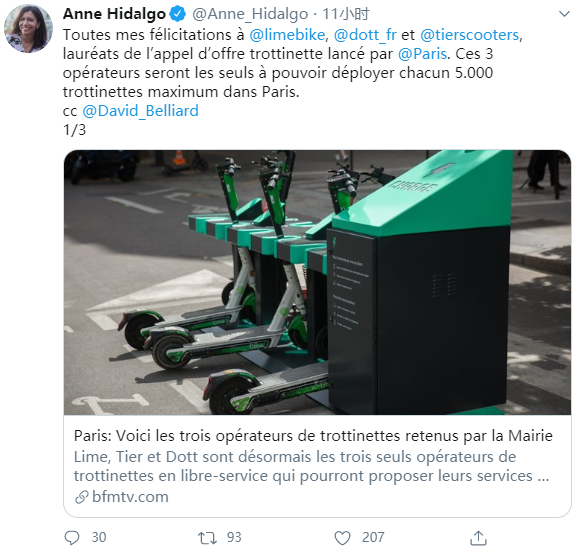Click the Anne Hidalgo display name
The image size is (584, 549).
[114, 14]
